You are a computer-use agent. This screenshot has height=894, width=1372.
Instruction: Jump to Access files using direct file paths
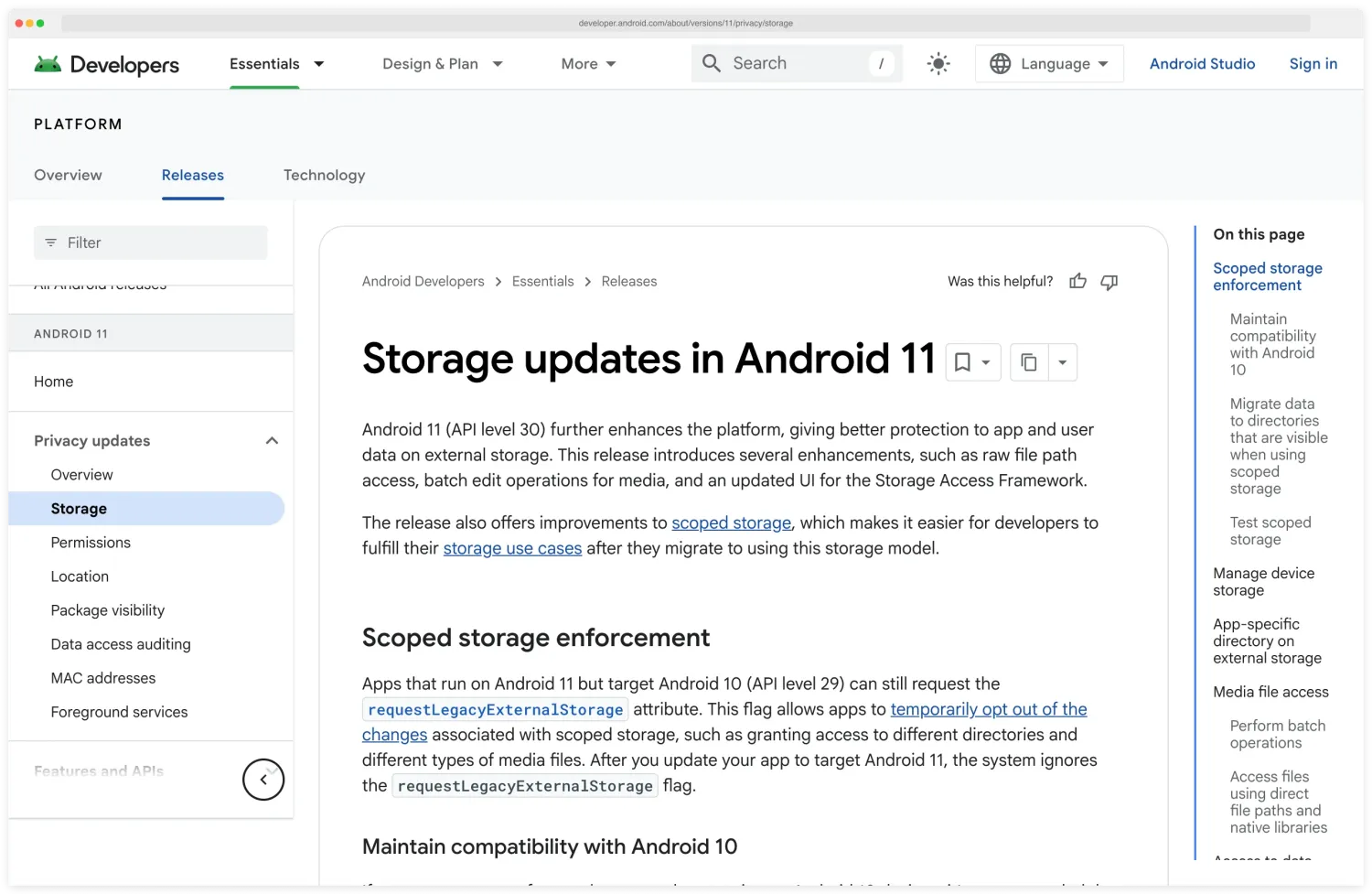(1279, 802)
